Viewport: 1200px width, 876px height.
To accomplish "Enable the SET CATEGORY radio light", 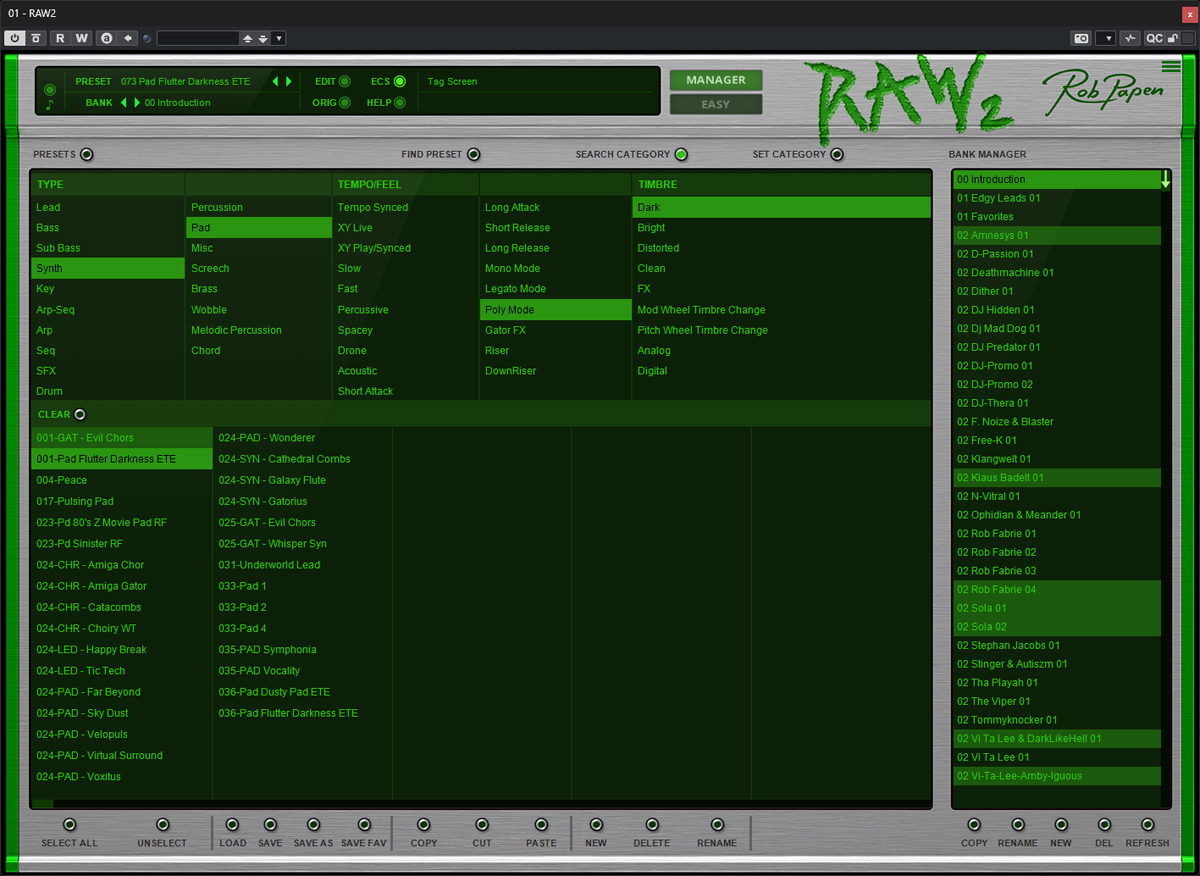I will click(x=837, y=154).
